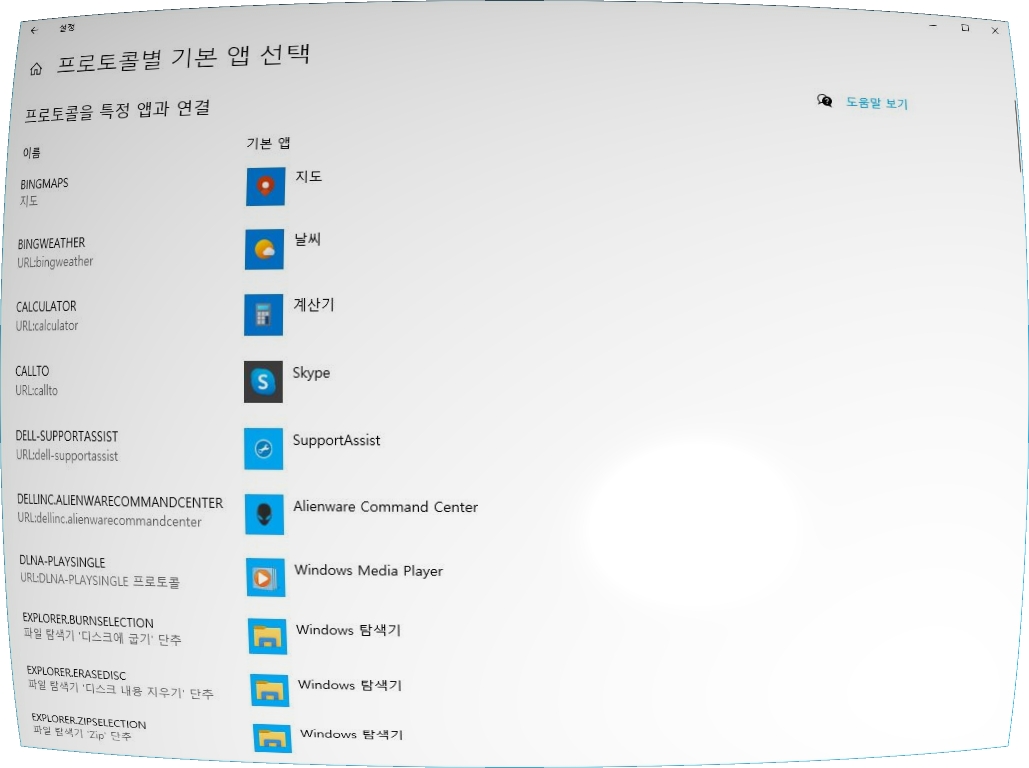Viewport: 1029px width, 768px height.
Task: Select the SupportAssist app name
Action: [336, 440]
